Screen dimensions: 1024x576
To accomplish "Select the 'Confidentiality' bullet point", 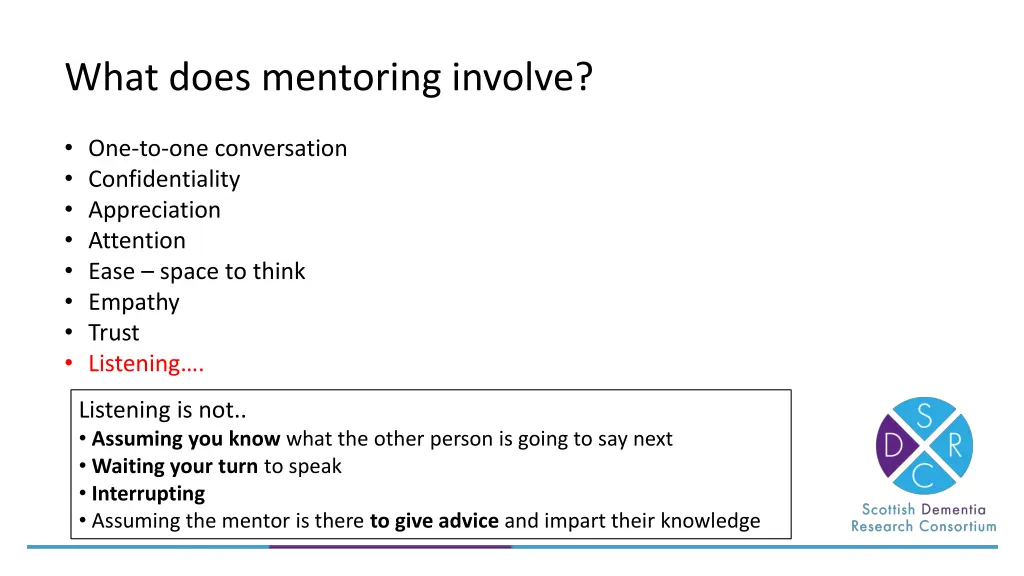I will pos(164,179).
